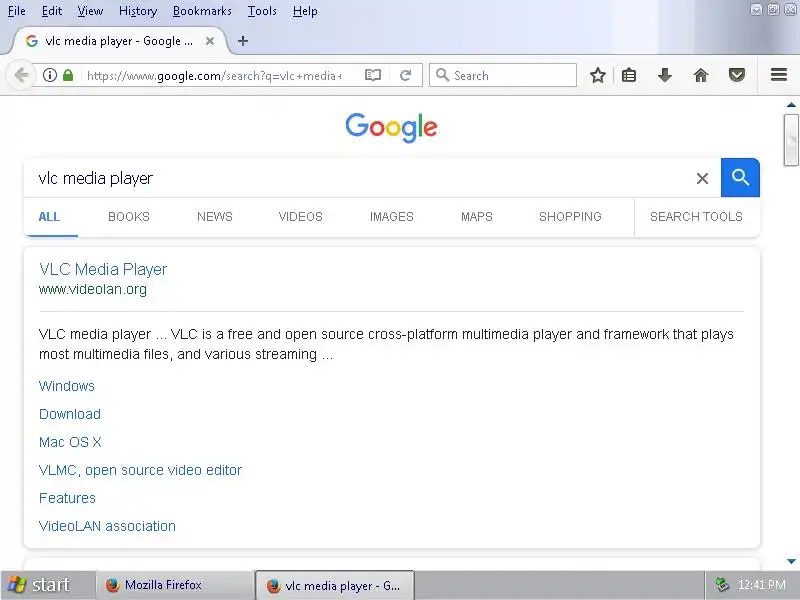Switch to the MAPS results tab
This screenshot has height=600, width=800.
pyautogui.click(x=477, y=217)
